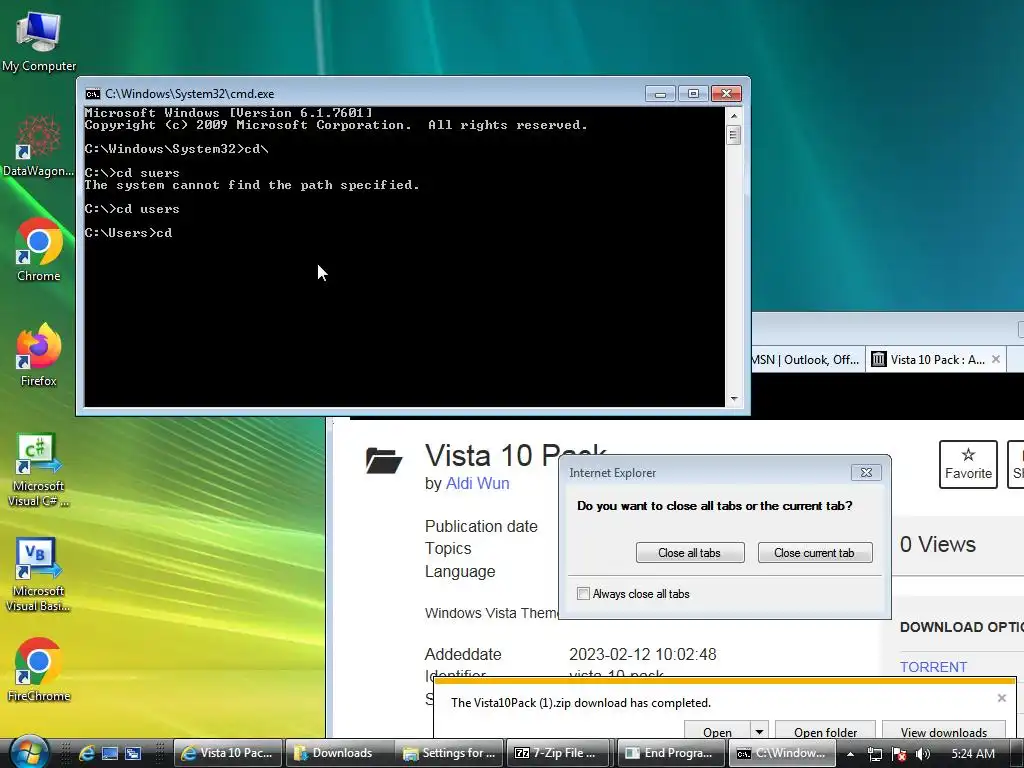Click Addeddate value 2023-02-12 10:02:48
The width and height of the screenshot is (1024, 768).
pos(643,654)
